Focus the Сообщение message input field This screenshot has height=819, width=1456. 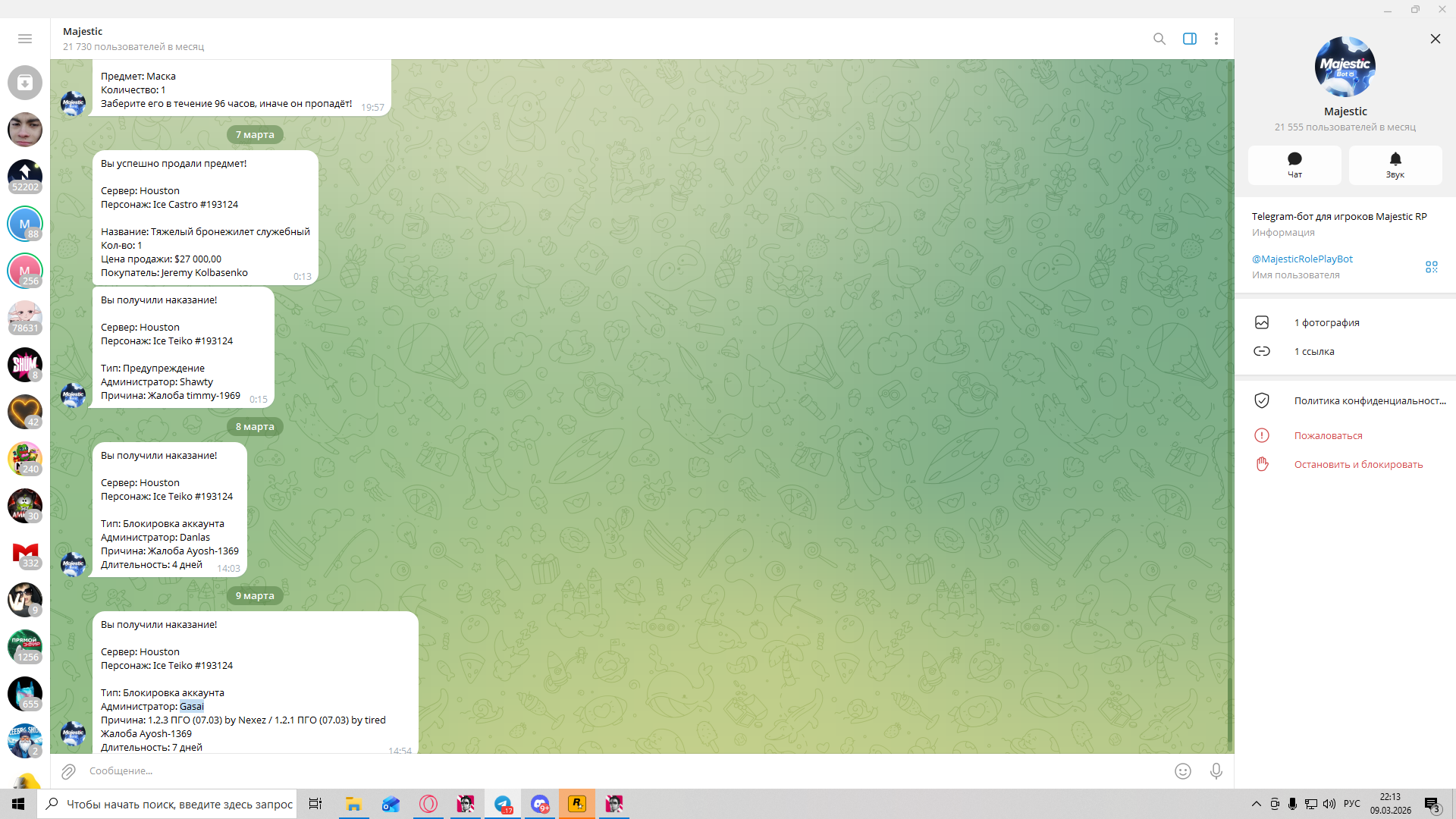[x=607, y=771]
